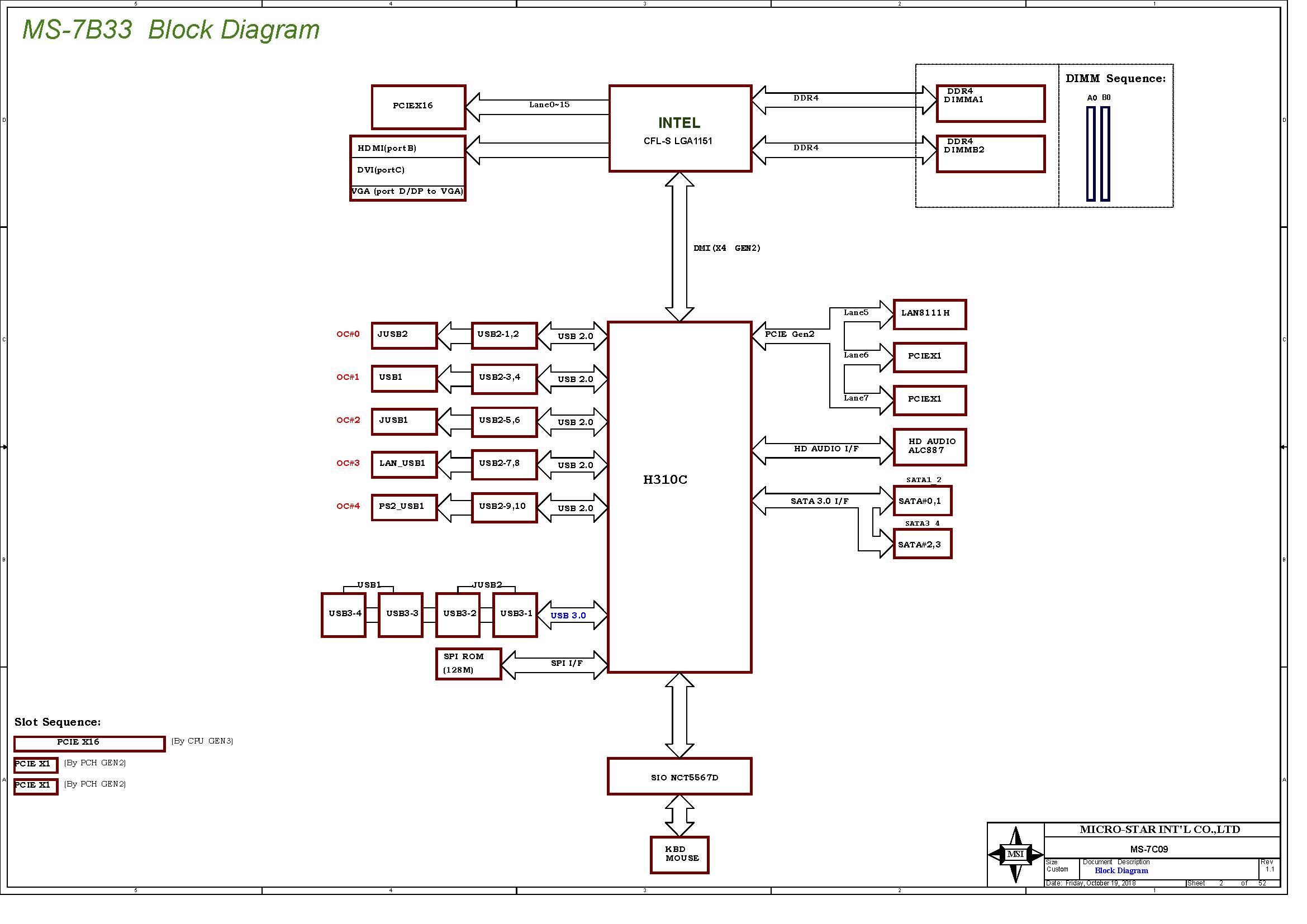Click the DDR4 DIMMB2 block
The width and height of the screenshot is (1307, 924).
[991, 154]
